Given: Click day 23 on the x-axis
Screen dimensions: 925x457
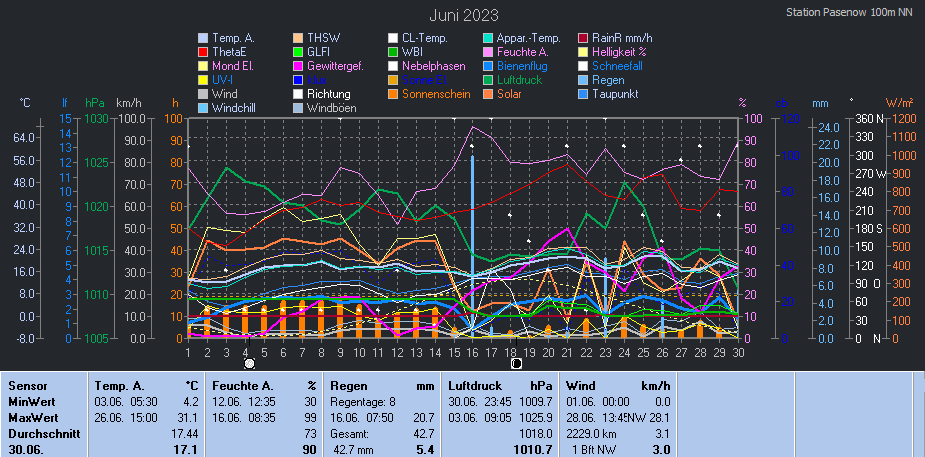Looking at the screenshot, I should (605, 352).
